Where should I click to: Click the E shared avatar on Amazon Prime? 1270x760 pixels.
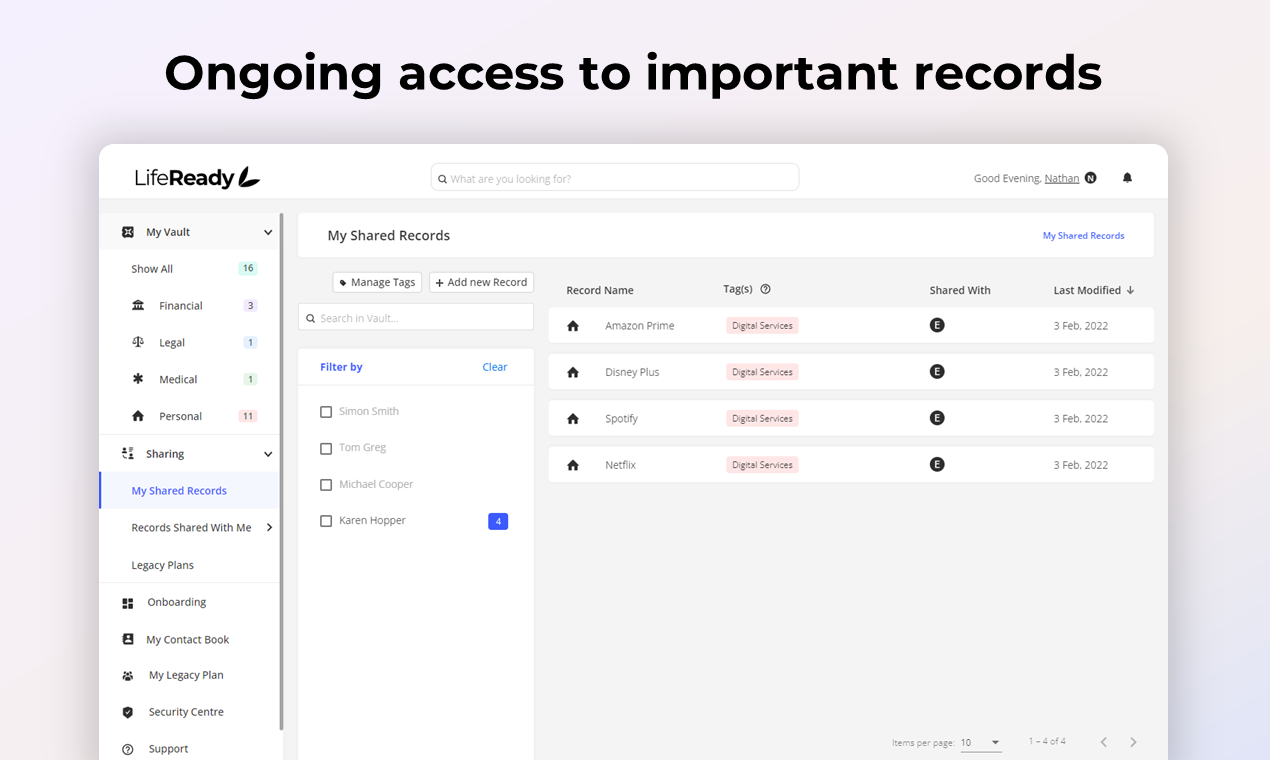tap(937, 325)
